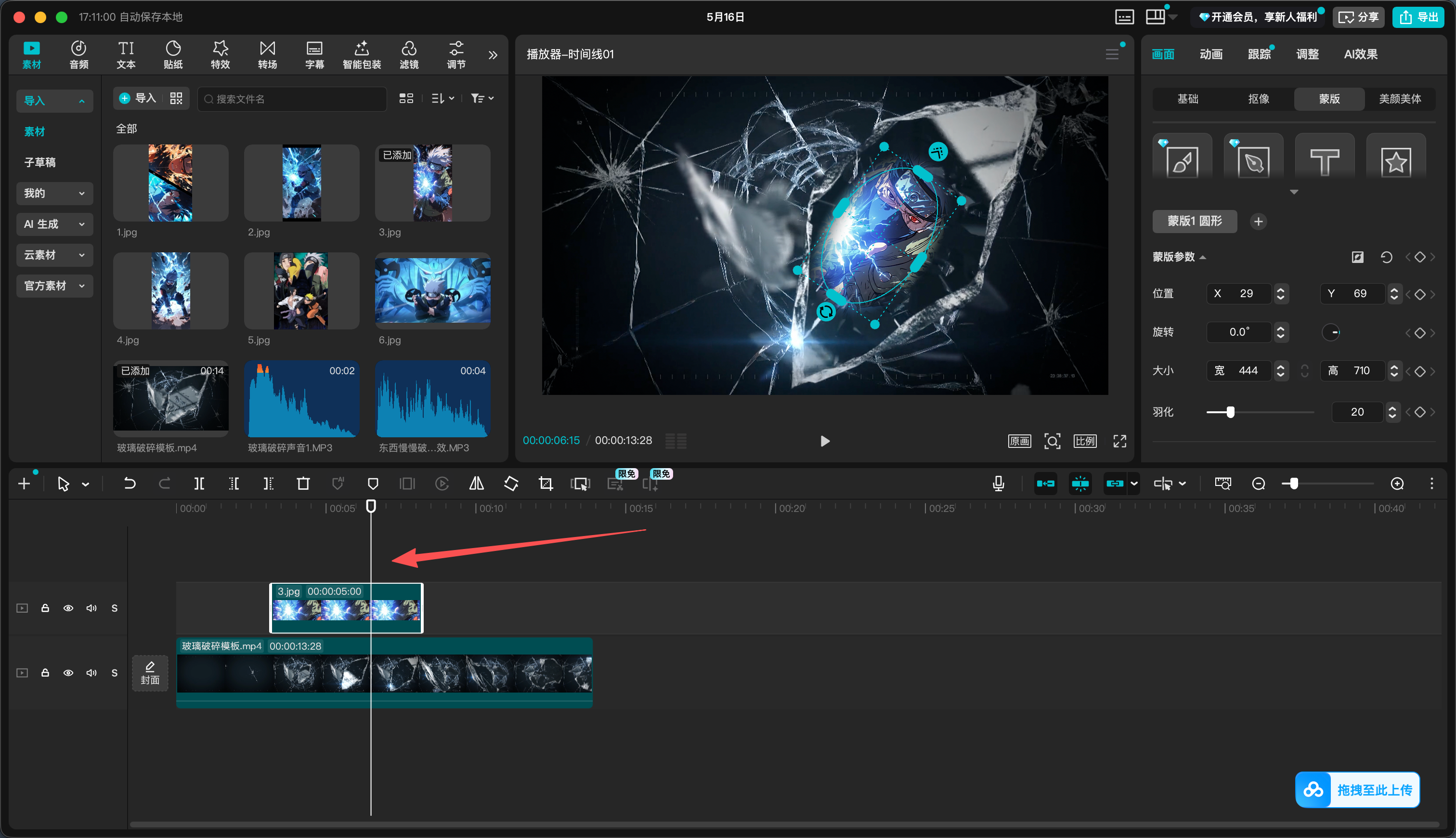Add a marker with the shield icon
This screenshot has width=1456, height=838.
coord(373,484)
